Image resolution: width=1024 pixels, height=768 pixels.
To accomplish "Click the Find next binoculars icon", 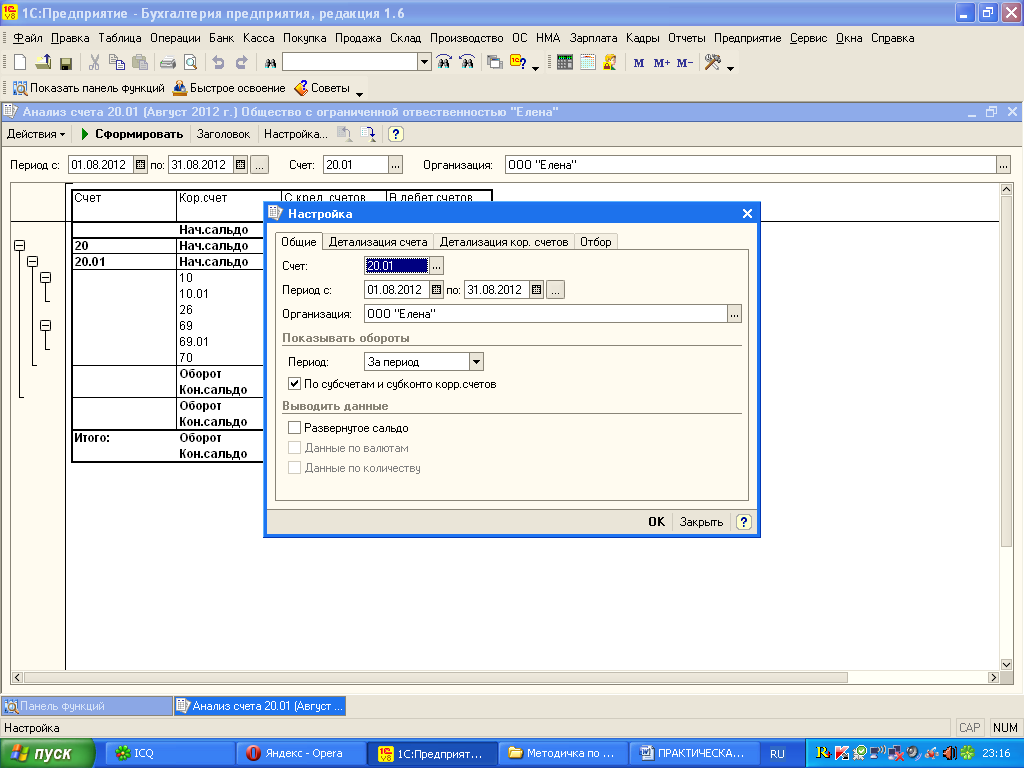I will [444, 63].
